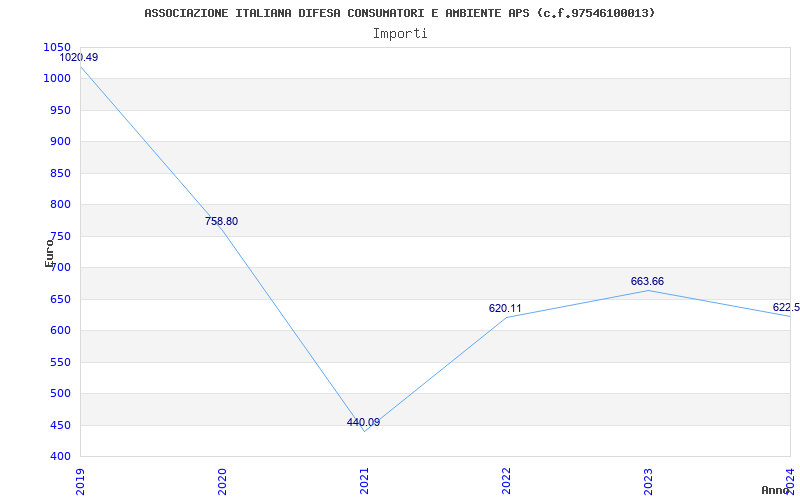Viewport: 800px width, 500px height.
Task: Click the 950 y-axis value
Action: click(x=60, y=110)
